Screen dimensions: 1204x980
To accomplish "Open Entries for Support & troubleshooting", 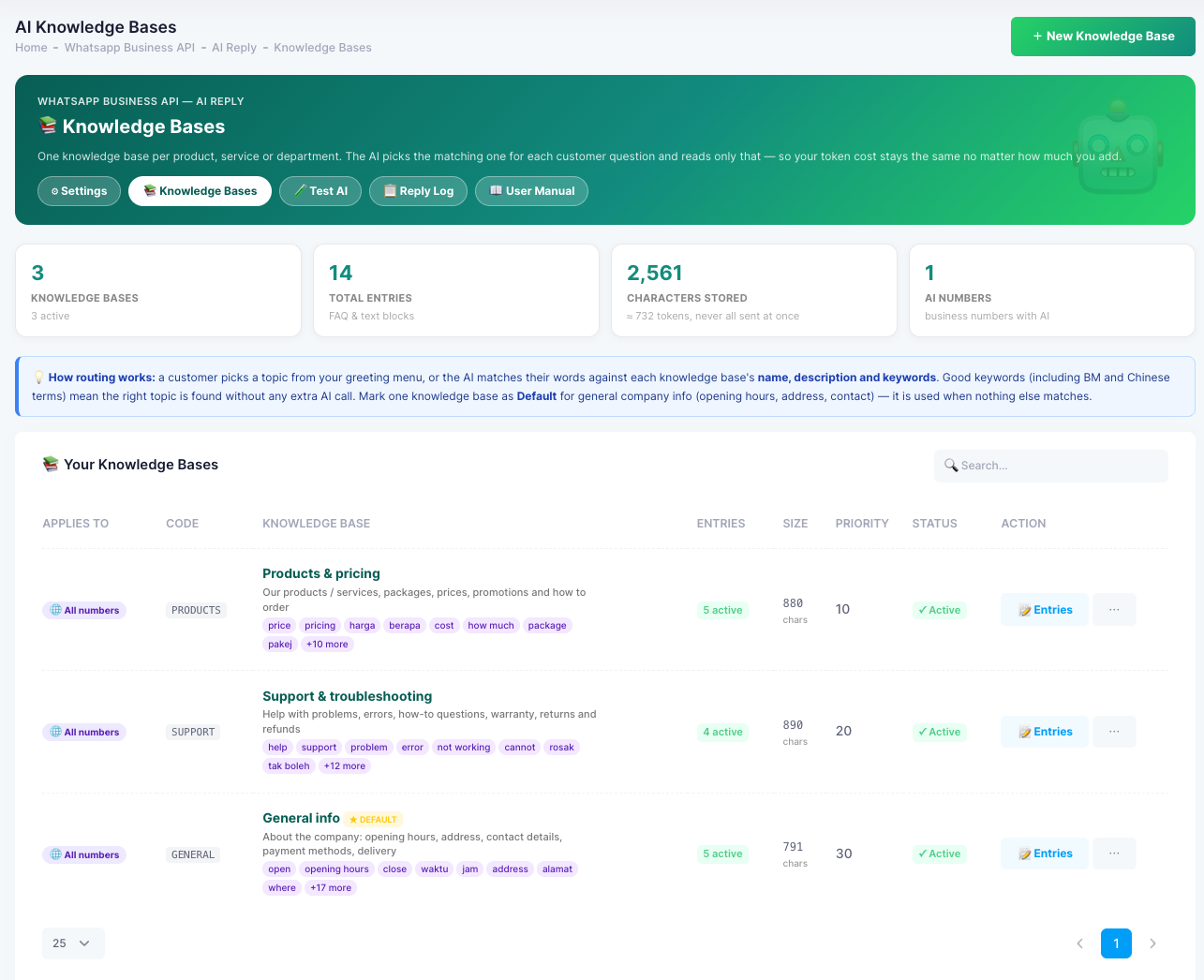I will [x=1045, y=732].
